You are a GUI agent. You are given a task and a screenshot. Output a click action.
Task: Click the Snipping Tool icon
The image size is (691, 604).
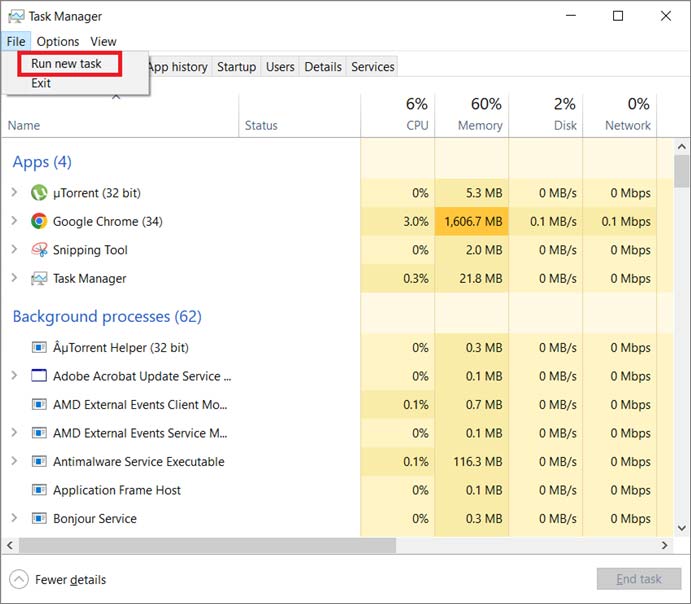pyautogui.click(x=39, y=250)
